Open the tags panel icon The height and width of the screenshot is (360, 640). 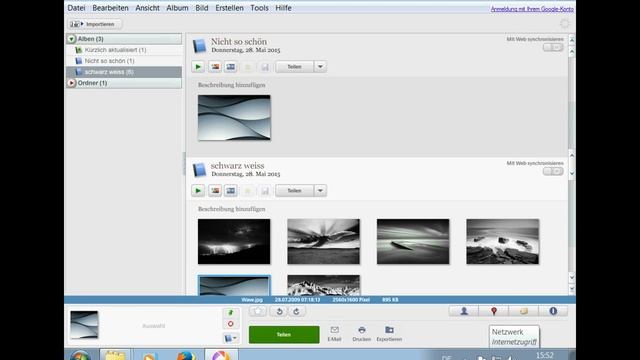tap(524, 311)
